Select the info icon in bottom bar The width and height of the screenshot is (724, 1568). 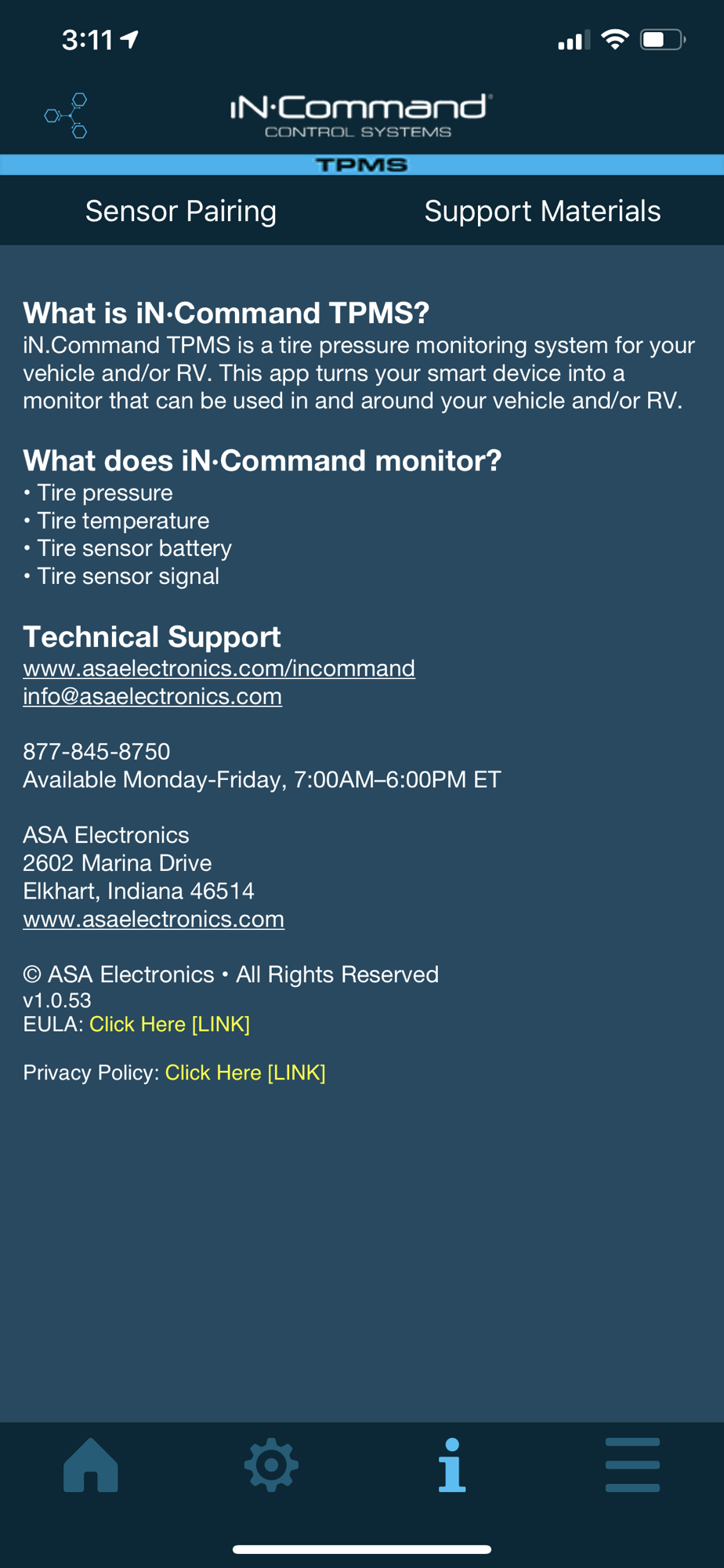[x=452, y=1465]
